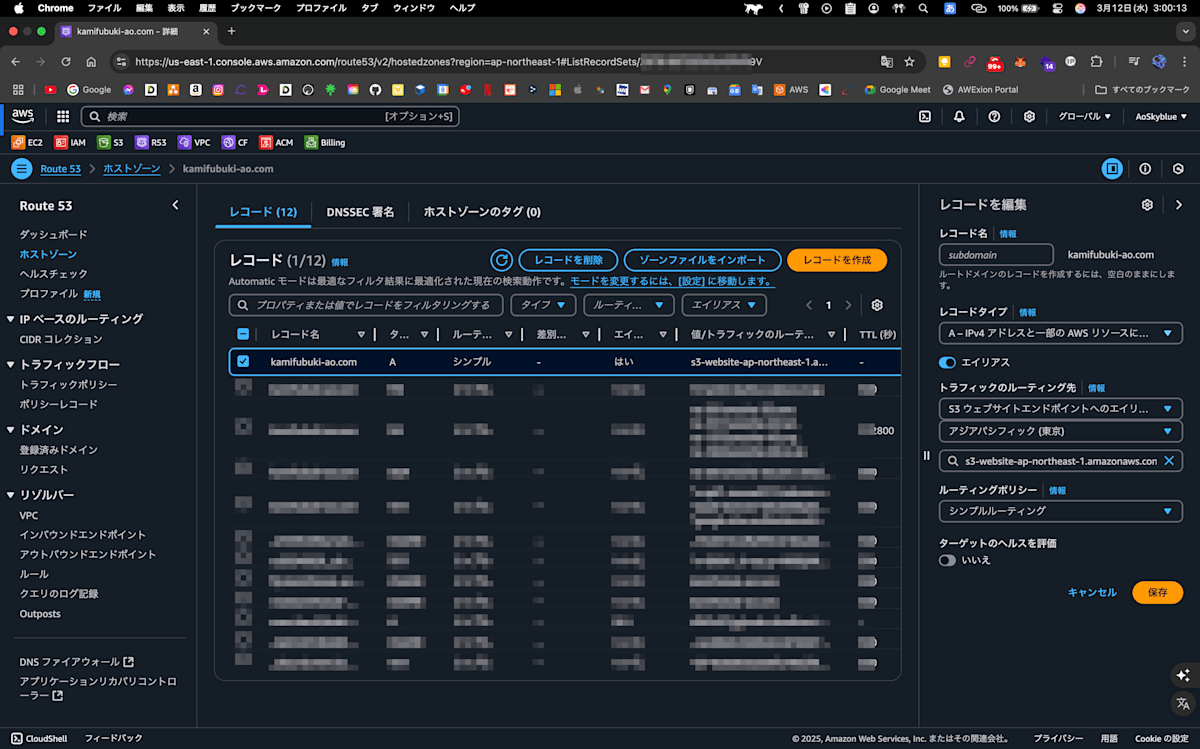Open the ACM shortcut in favorites bar
The image size is (1200, 749).
coord(276,142)
